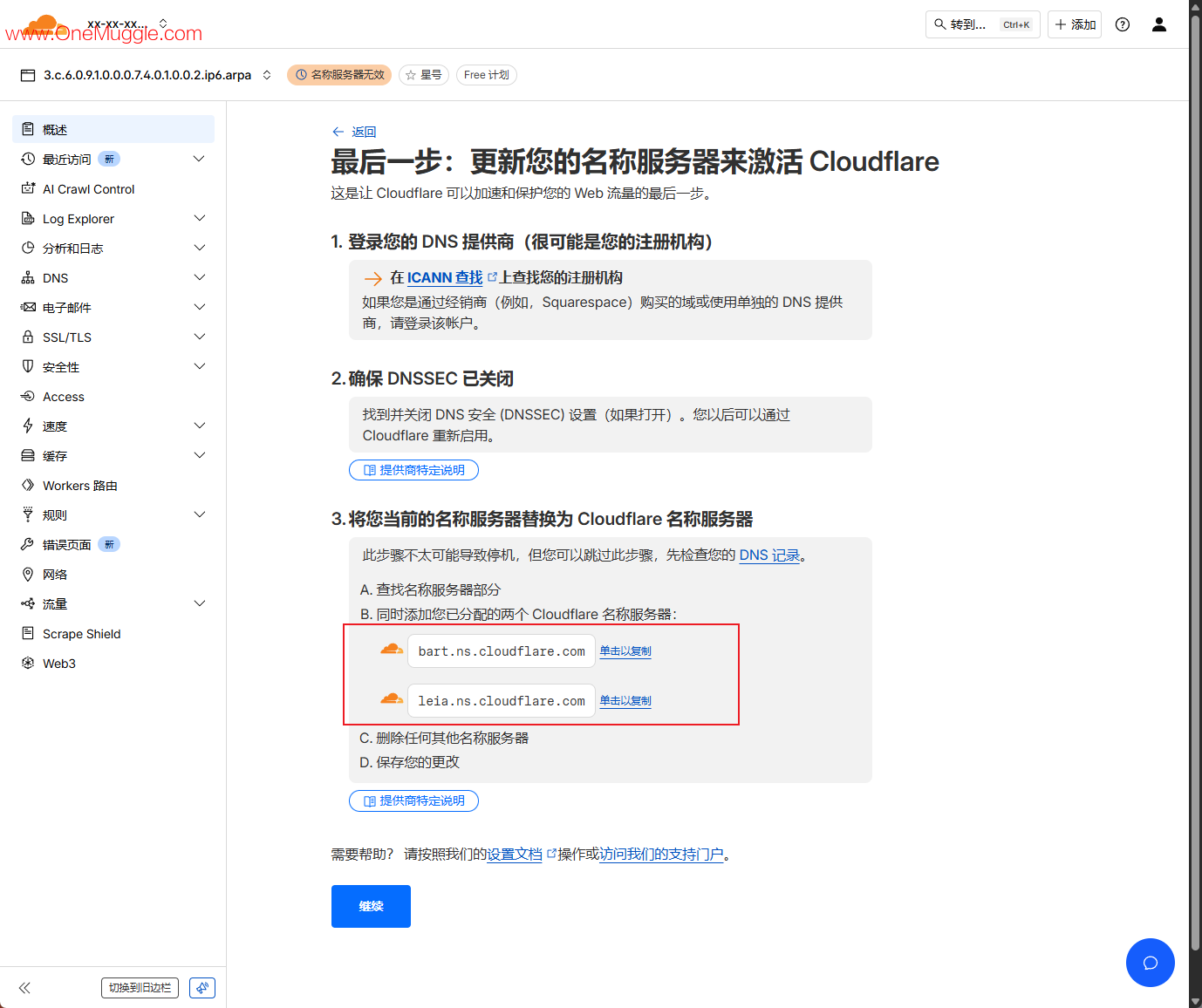Image resolution: width=1202 pixels, height=1008 pixels.
Task: Open the DNS 记录 link
Action: point(769,555)
